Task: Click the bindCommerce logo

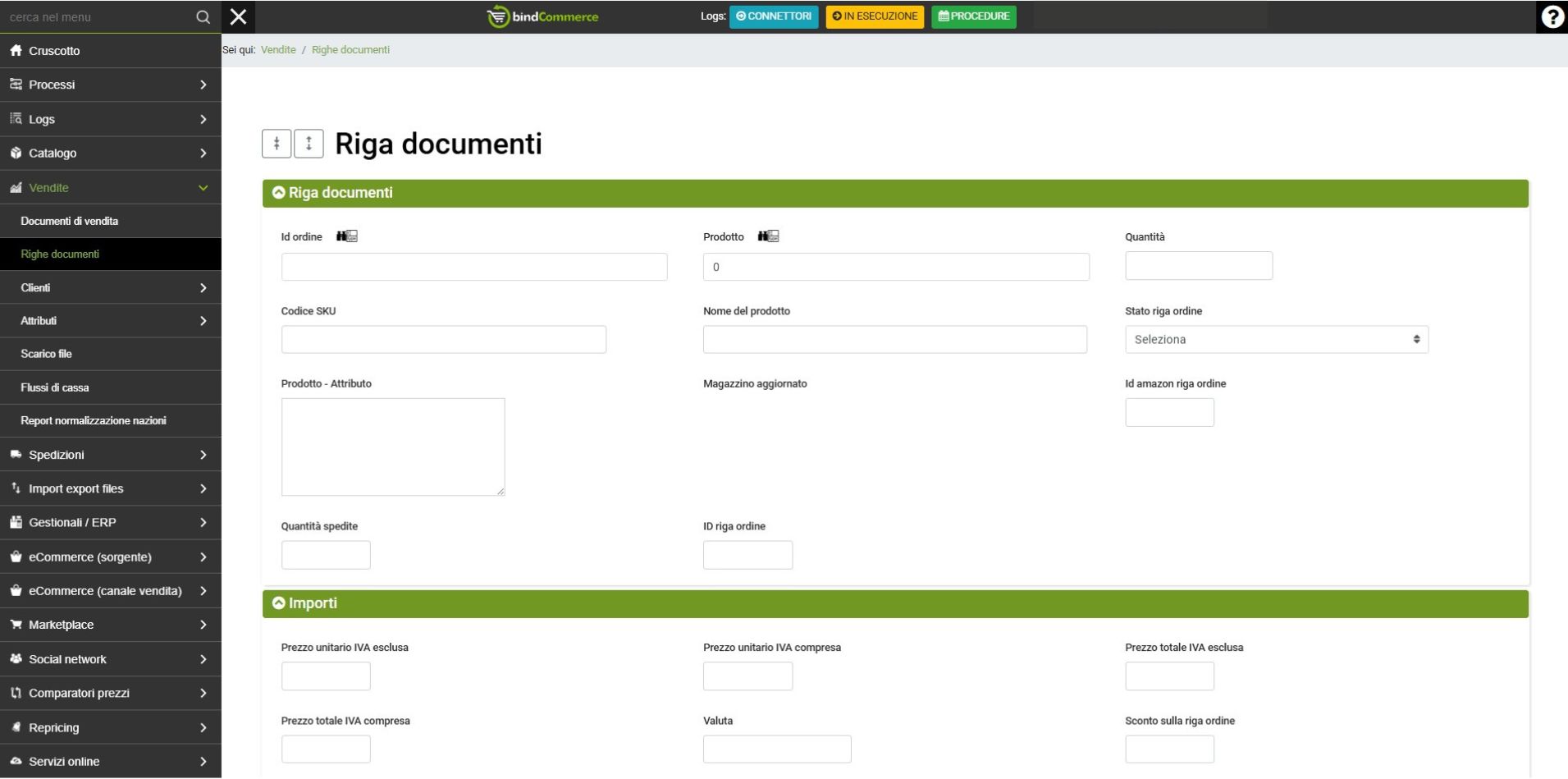Action: click(542, 17)
